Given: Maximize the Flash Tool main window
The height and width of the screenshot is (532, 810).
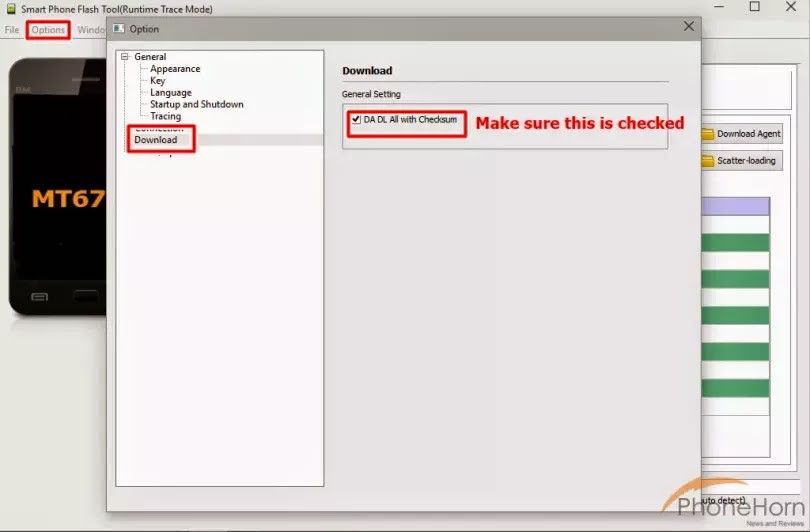Looking at the screenshot, I should 755,6.
